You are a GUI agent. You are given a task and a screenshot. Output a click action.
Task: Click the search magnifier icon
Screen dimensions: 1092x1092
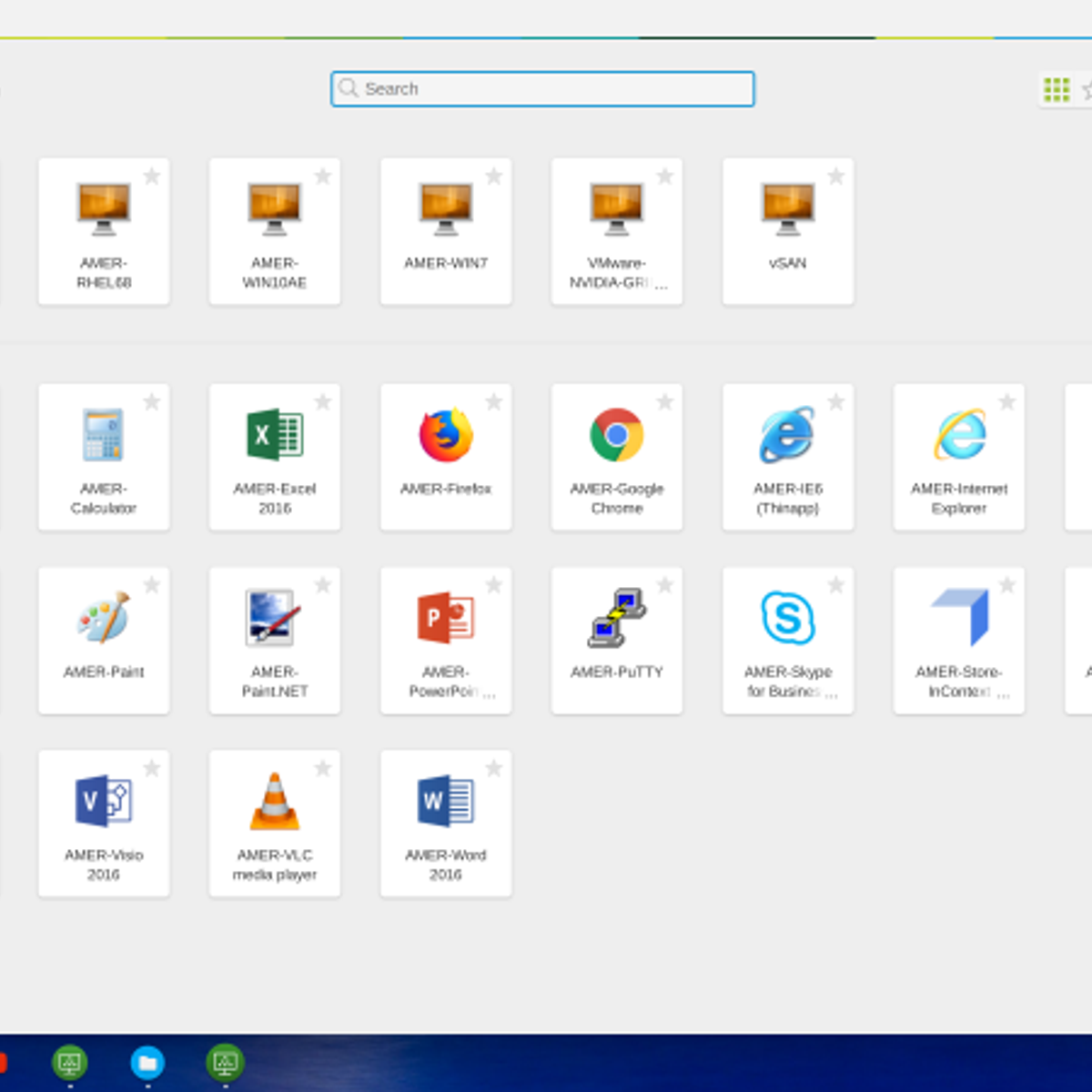pyautogui.click(x=348, y=88)
